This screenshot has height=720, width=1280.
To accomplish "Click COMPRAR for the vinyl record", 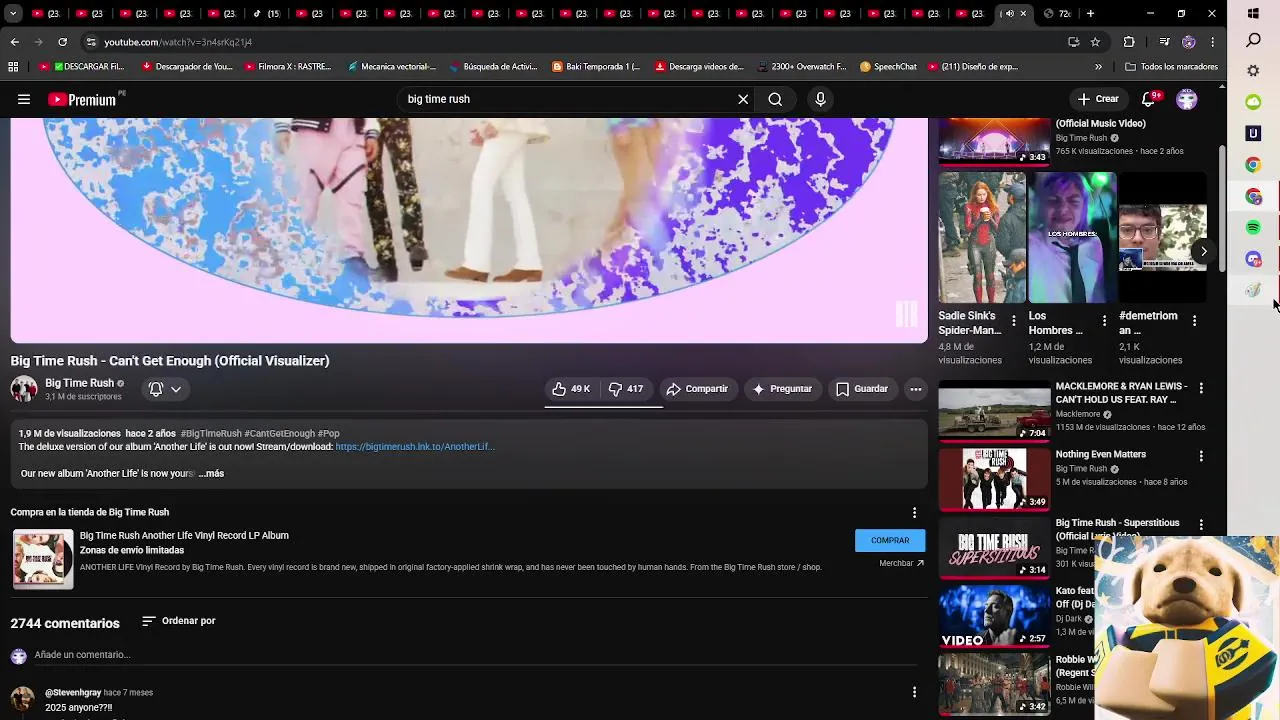I will pos(890,540).
